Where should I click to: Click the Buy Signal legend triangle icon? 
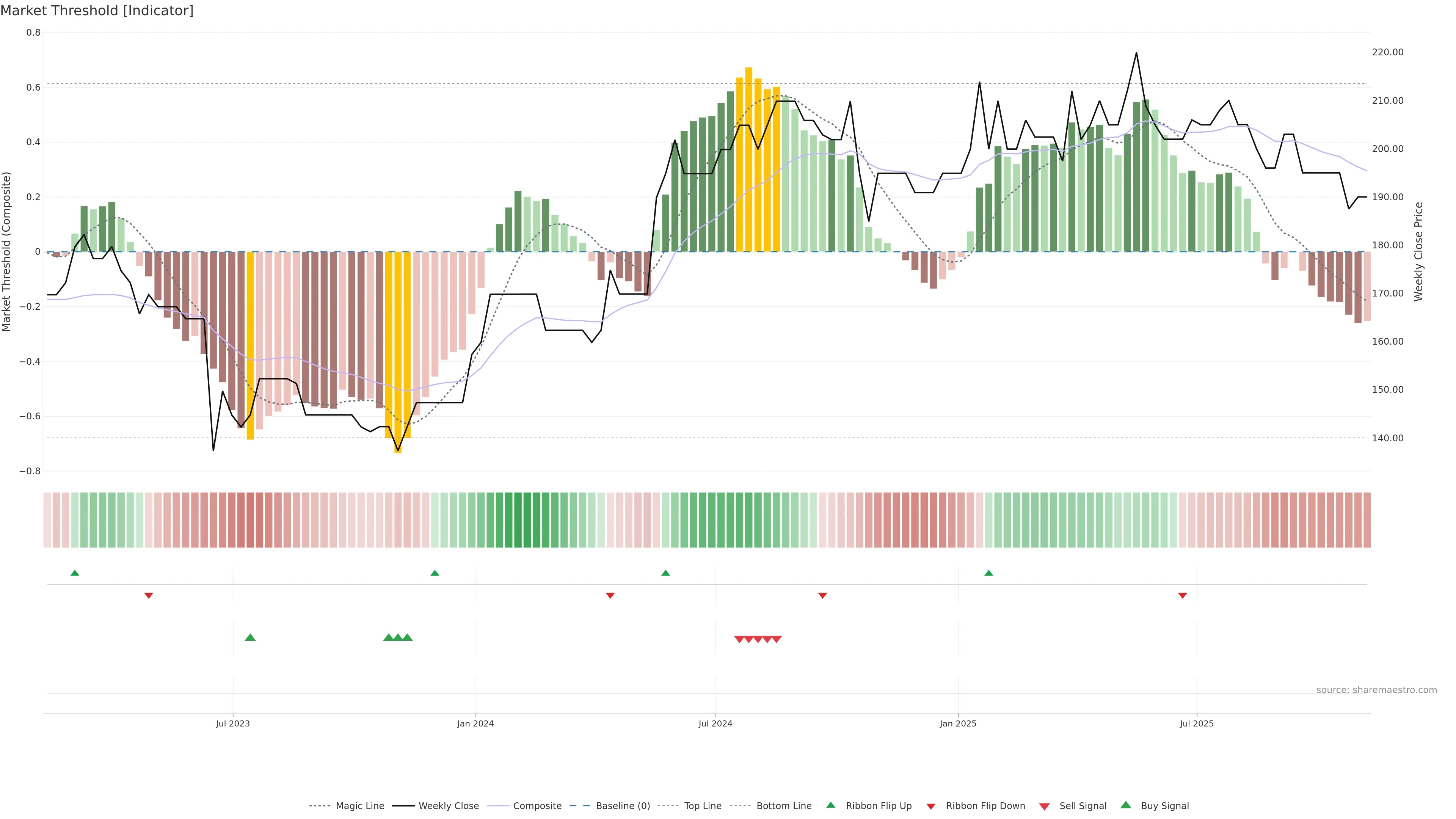coord(1125,805)
